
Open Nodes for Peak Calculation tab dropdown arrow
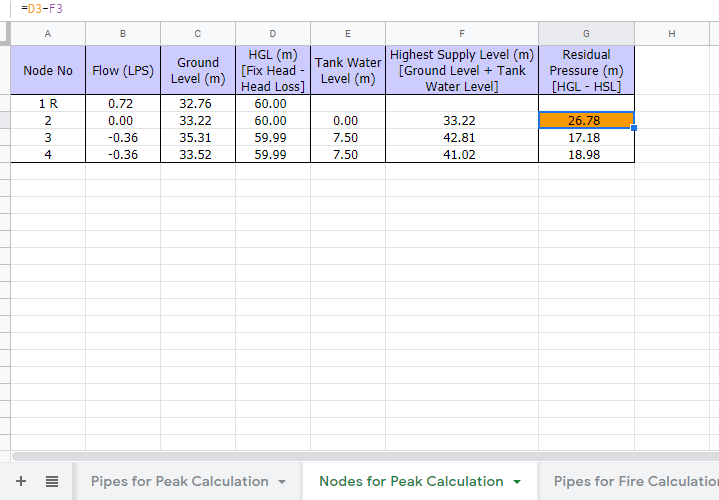pos(517,482)
